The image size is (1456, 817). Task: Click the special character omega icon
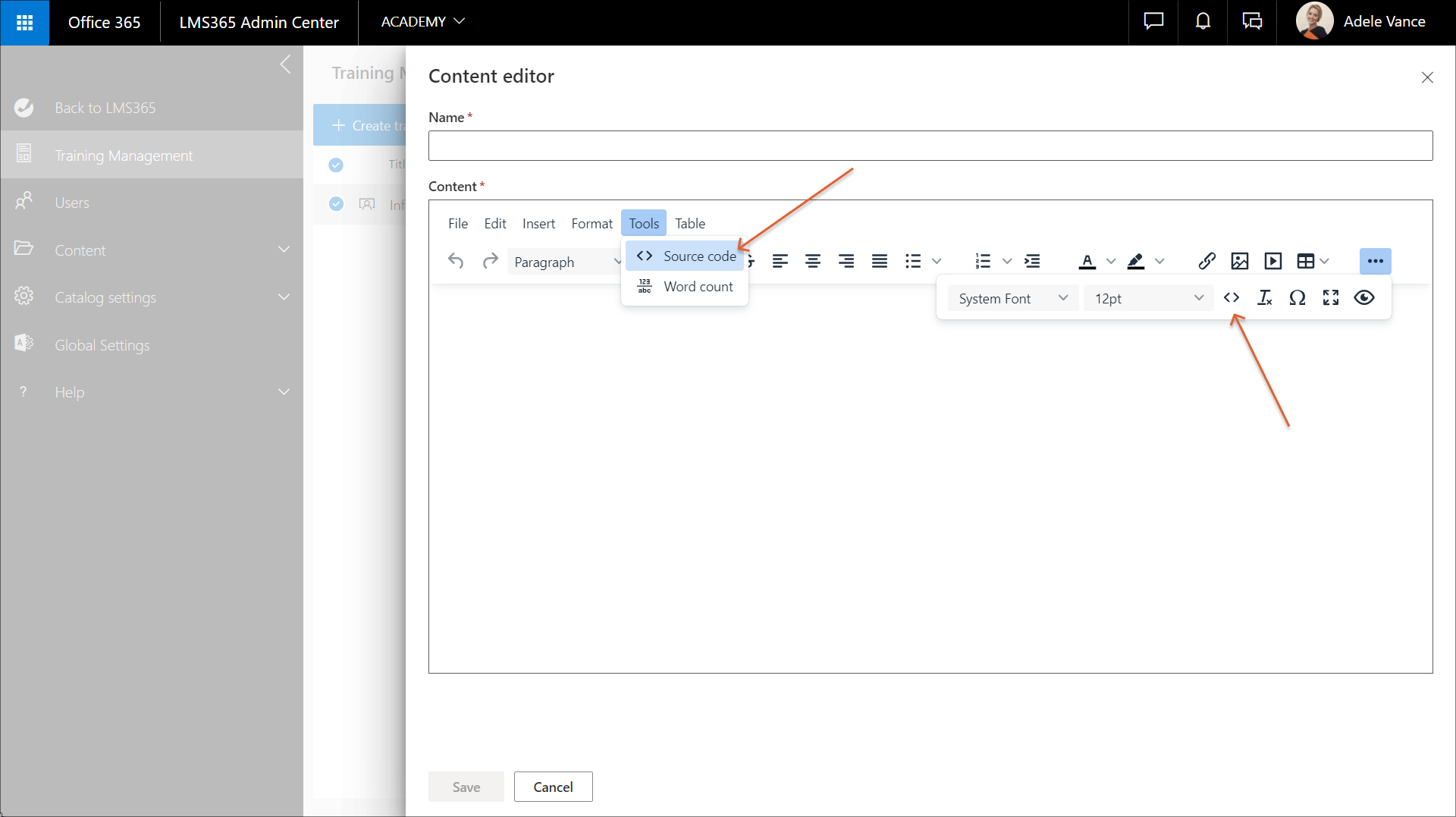click(x=1298, y=298)
